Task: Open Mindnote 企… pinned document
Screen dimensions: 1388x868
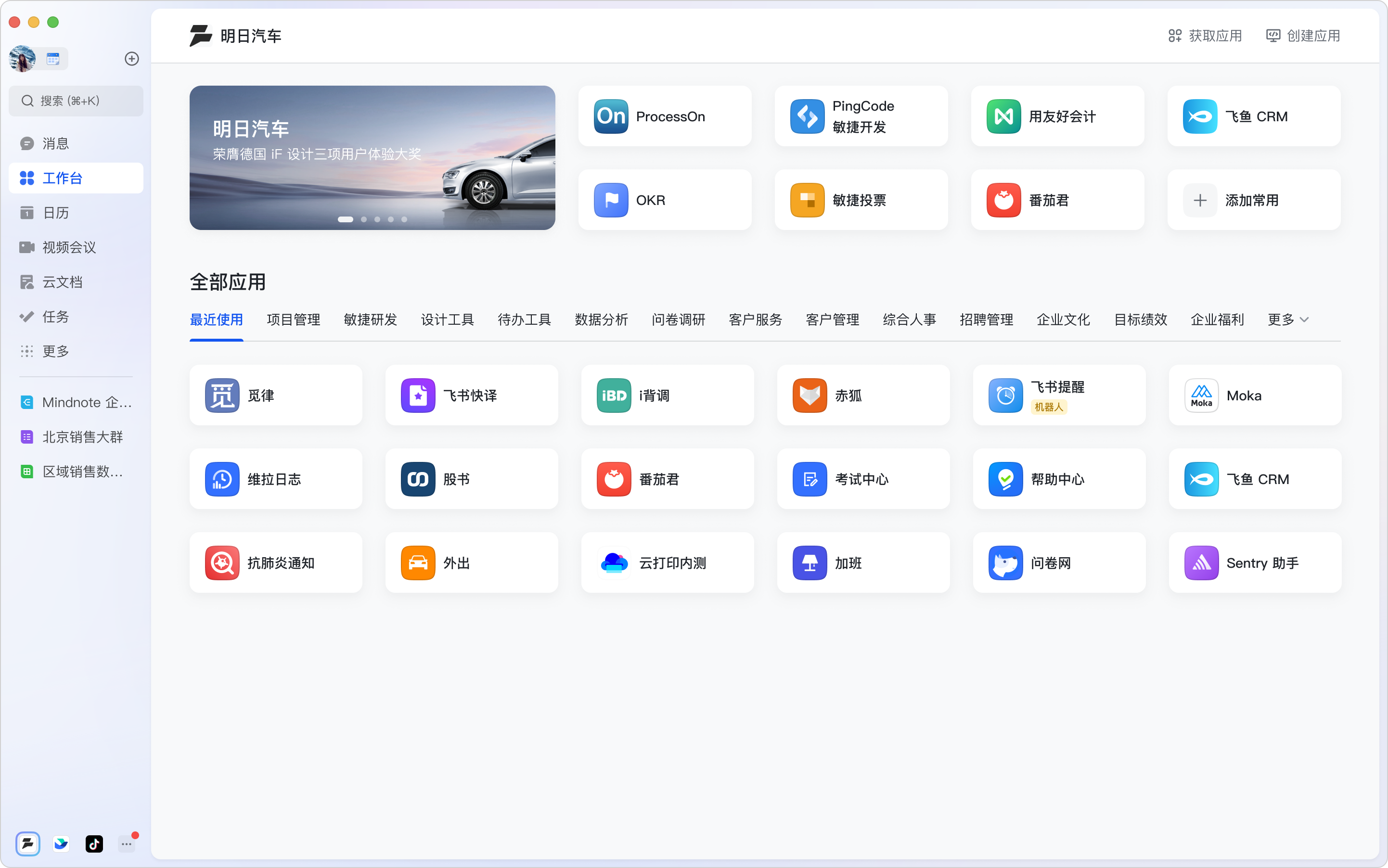Action: click(x=76, y=402)
